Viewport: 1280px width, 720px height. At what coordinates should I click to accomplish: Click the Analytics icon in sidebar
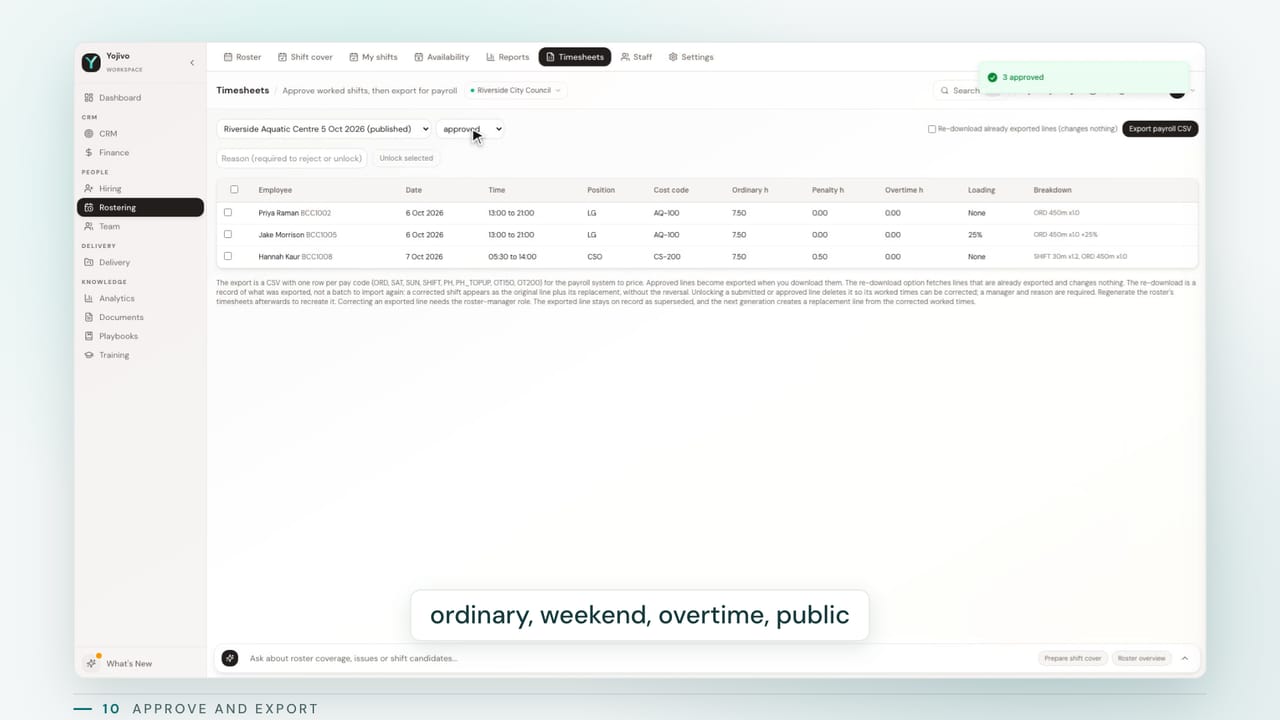point(89,299)
